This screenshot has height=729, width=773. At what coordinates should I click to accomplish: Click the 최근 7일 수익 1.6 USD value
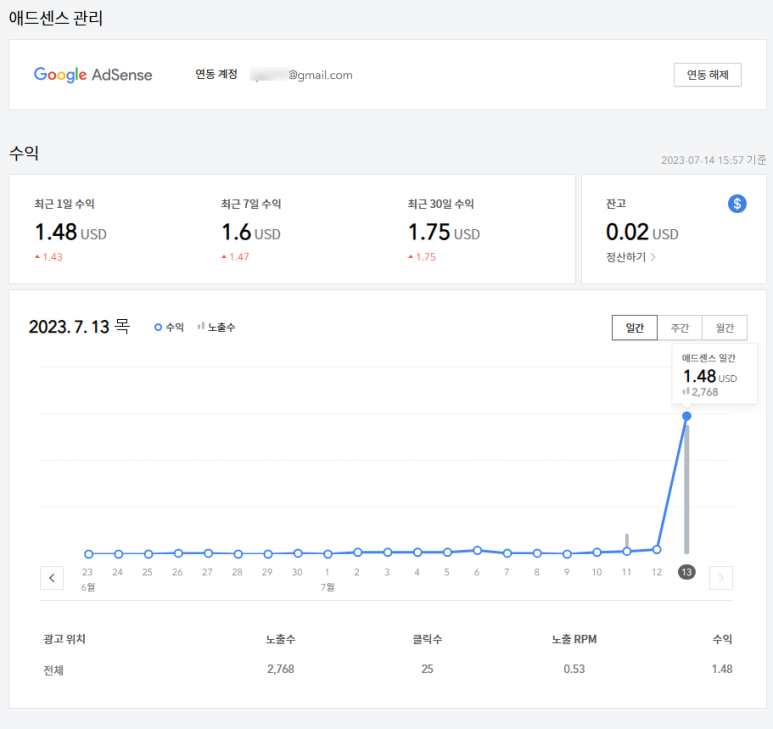point(251,232)
